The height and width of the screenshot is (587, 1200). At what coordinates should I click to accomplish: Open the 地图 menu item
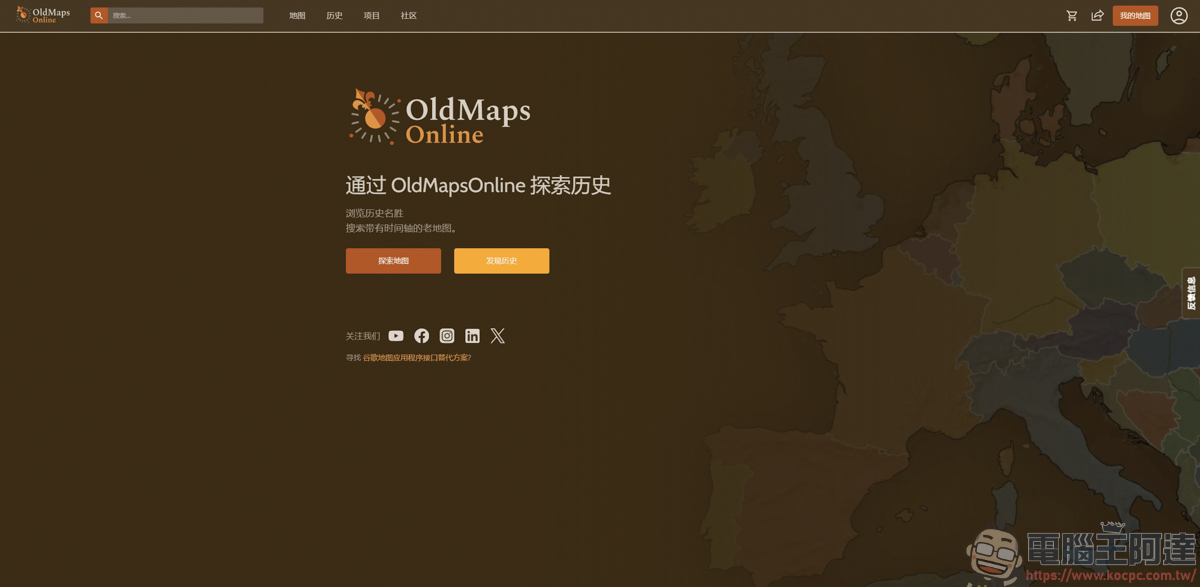(297, 16)
